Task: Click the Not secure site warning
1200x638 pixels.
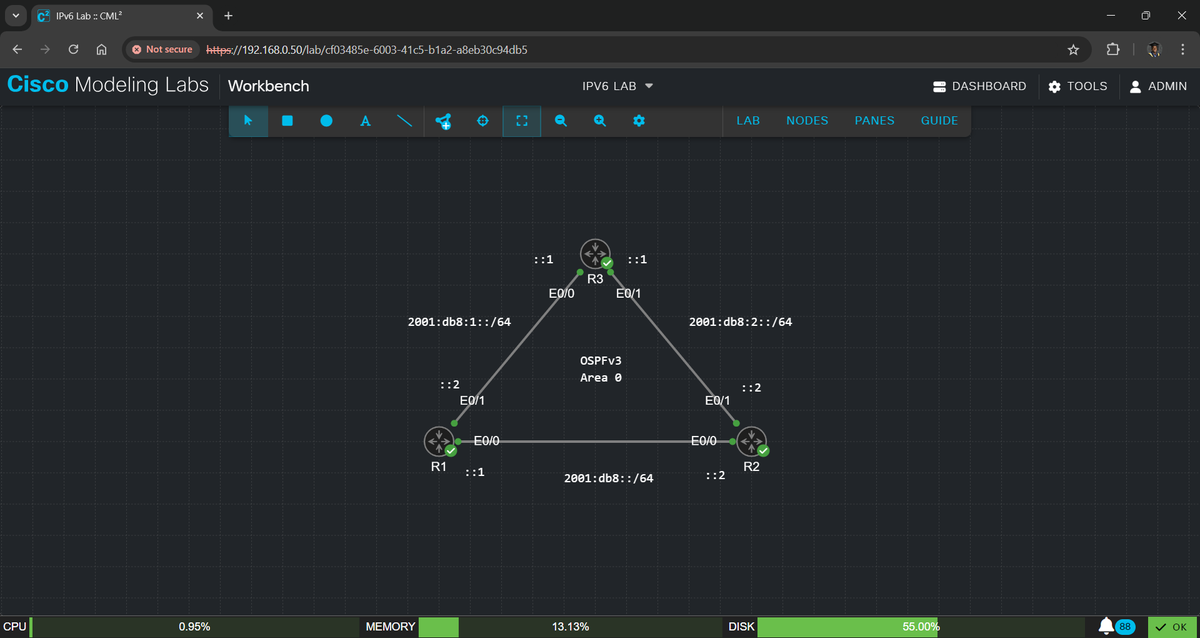Action: click(160, 49)
